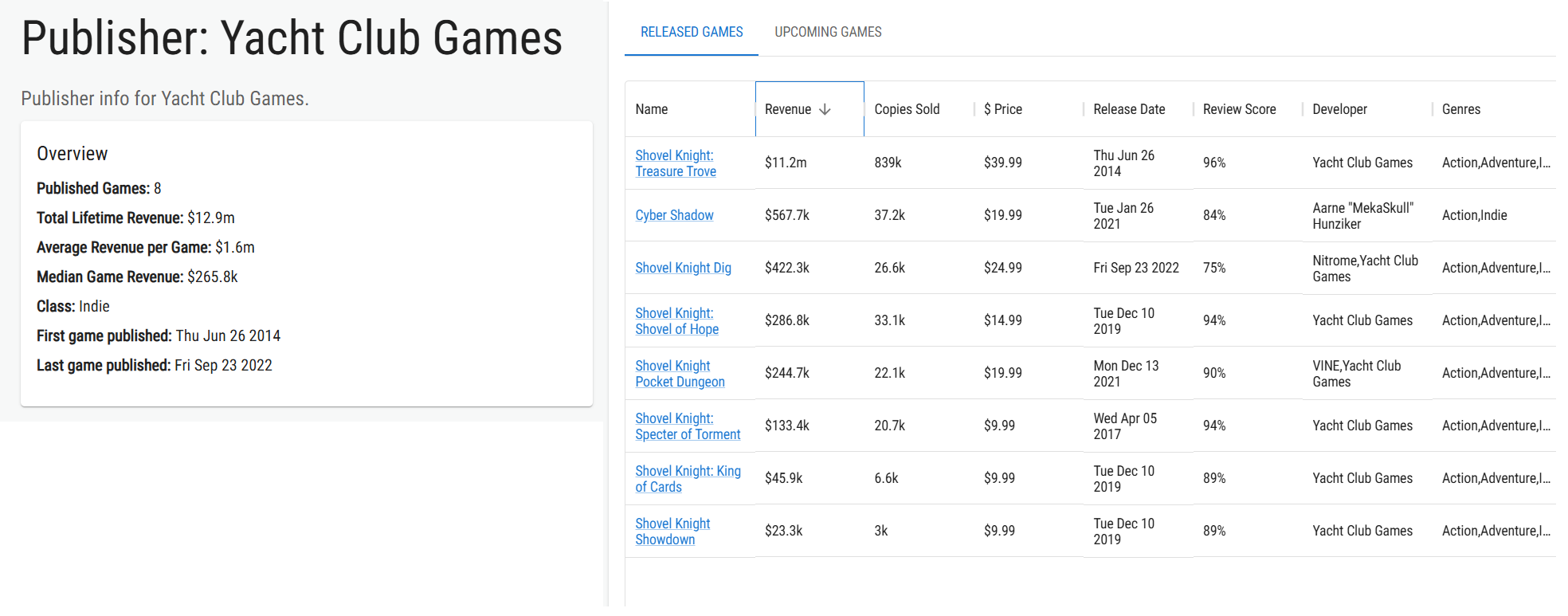The height and width of the screenshot is (616, 1568).
Task: Open Shovel Knight: Specter of Torment link
Action: 688,426
